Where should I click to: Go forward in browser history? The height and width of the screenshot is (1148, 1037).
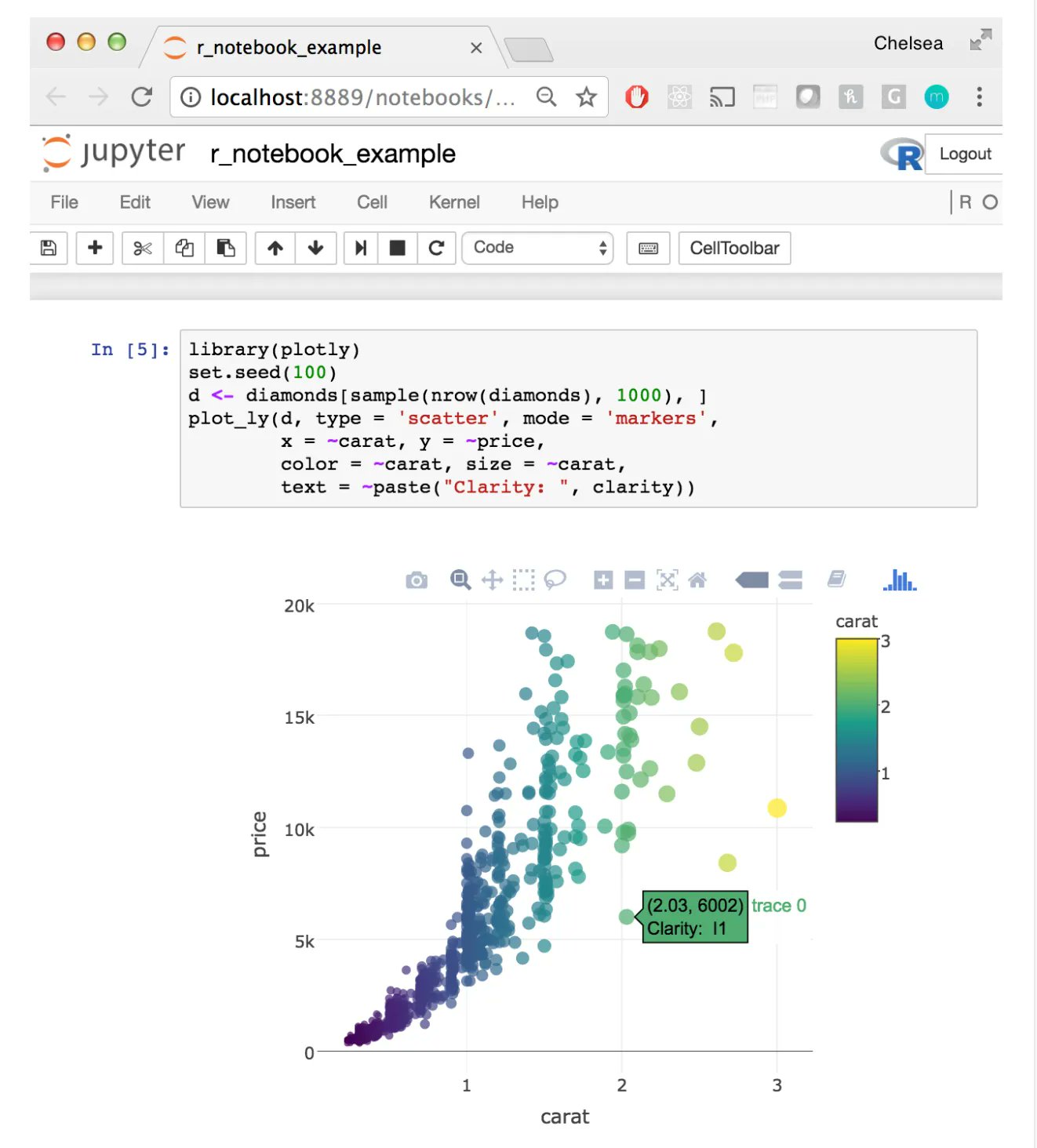click(98, 97)
